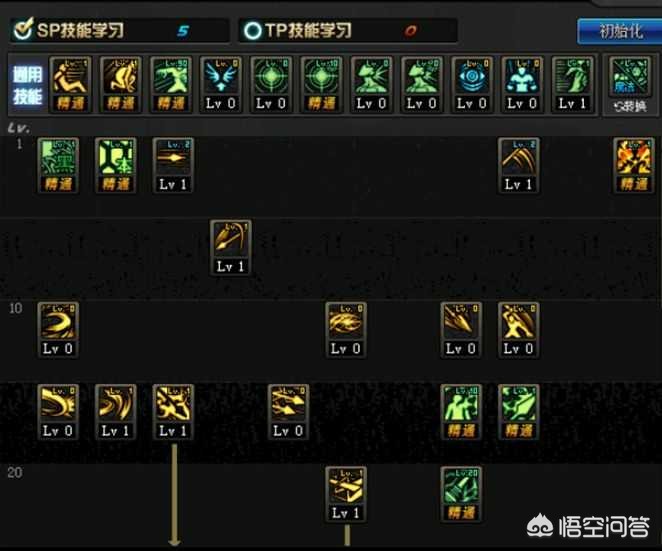The width and height of the screenshot is (662, 551).
Task: Click the SP points value field
Action: click(x=183, y=30)
